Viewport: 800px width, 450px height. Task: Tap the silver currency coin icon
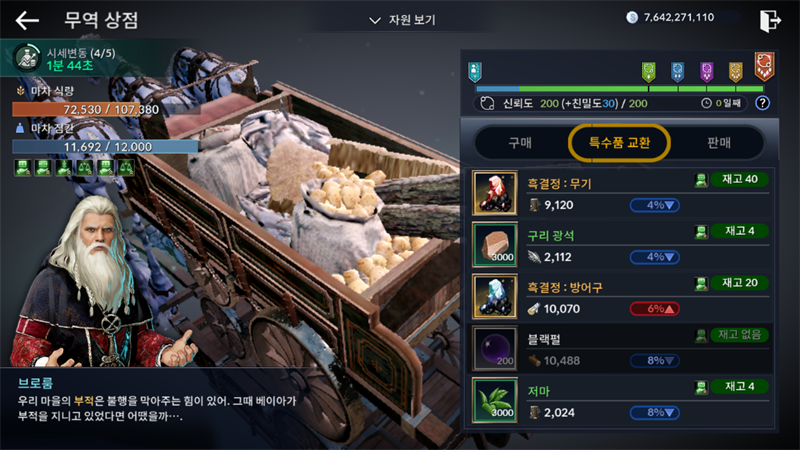click(632, 17)
